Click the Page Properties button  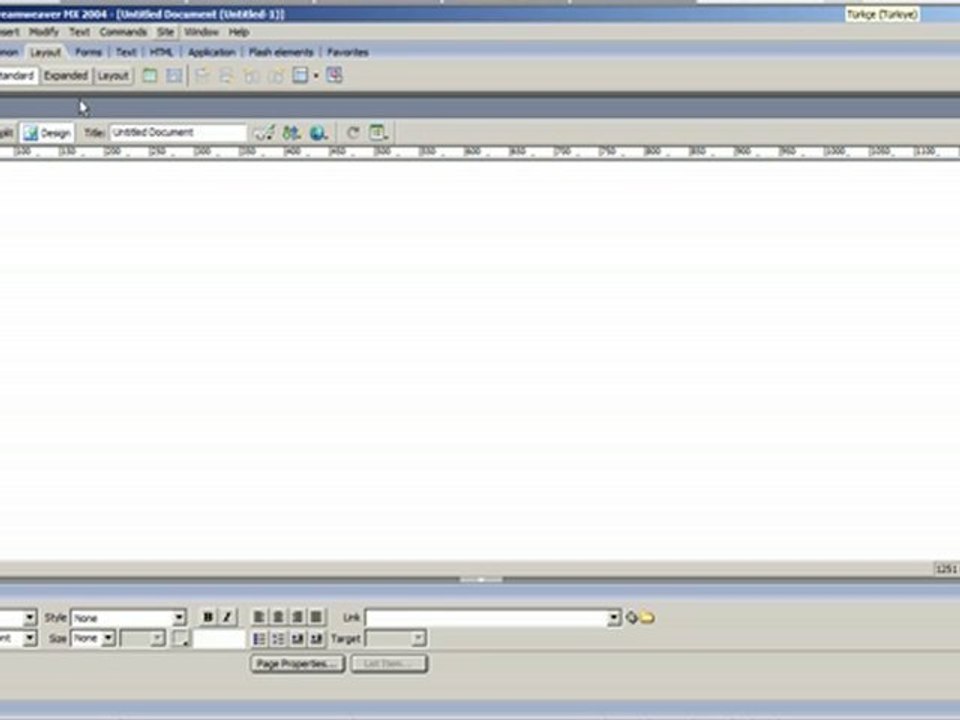[x=298, y=664]
